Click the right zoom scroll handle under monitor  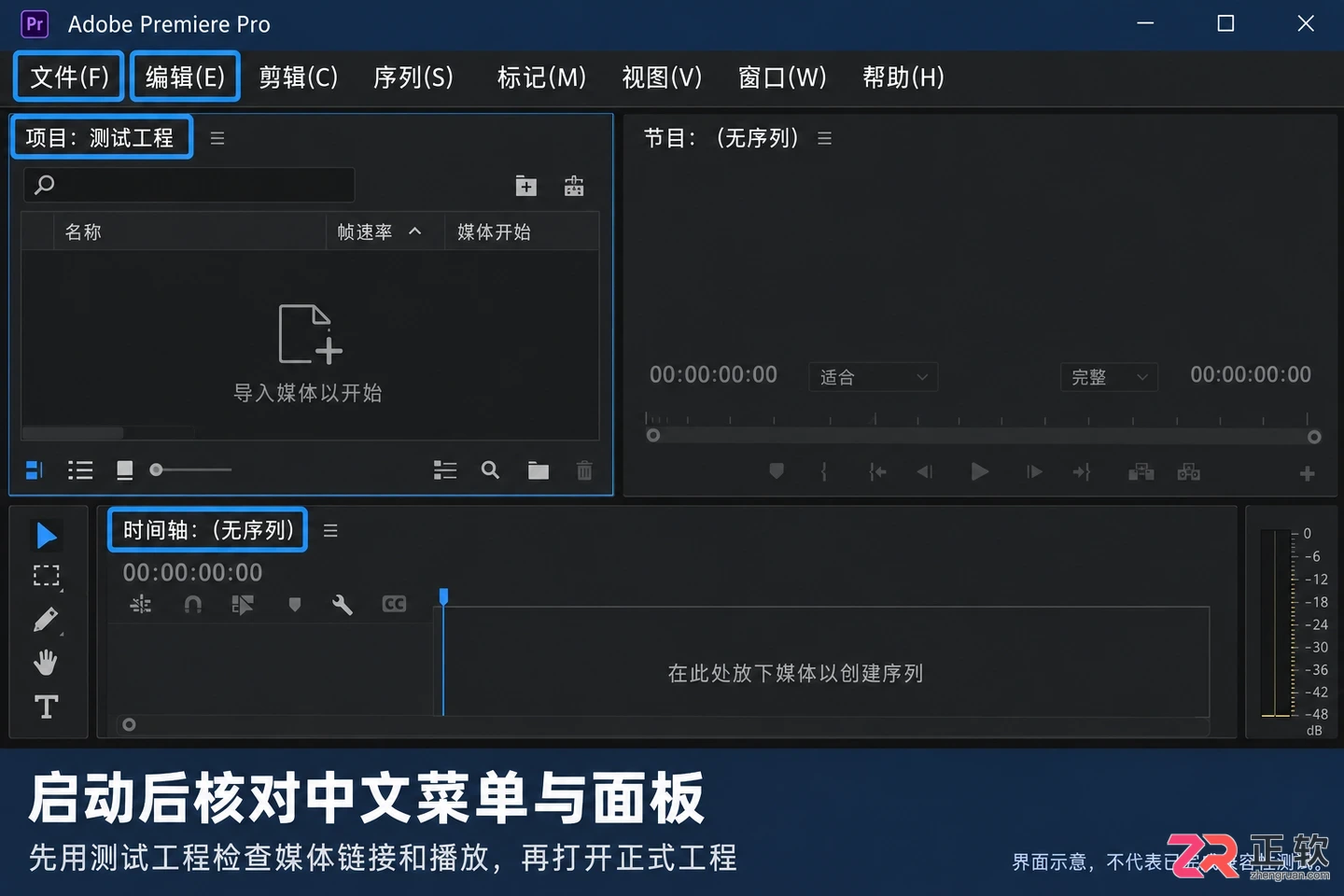(1314, 437)
